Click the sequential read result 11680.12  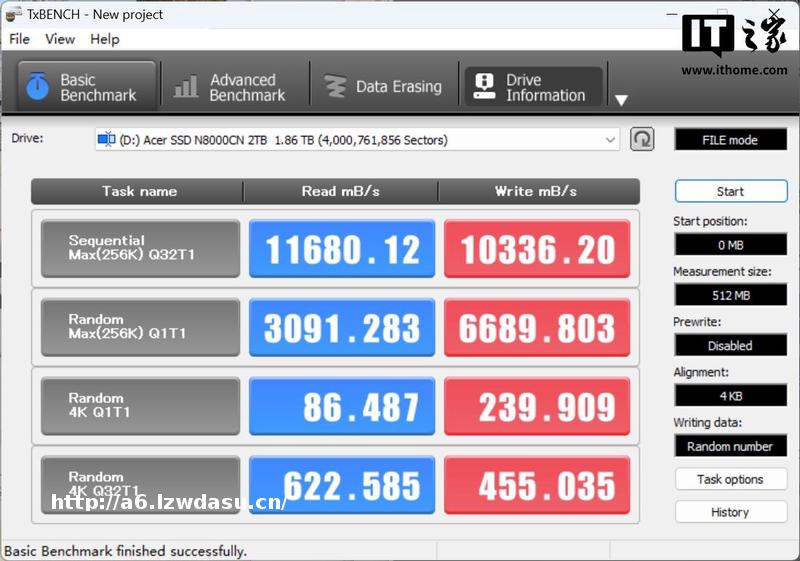(x=342, y=248)
